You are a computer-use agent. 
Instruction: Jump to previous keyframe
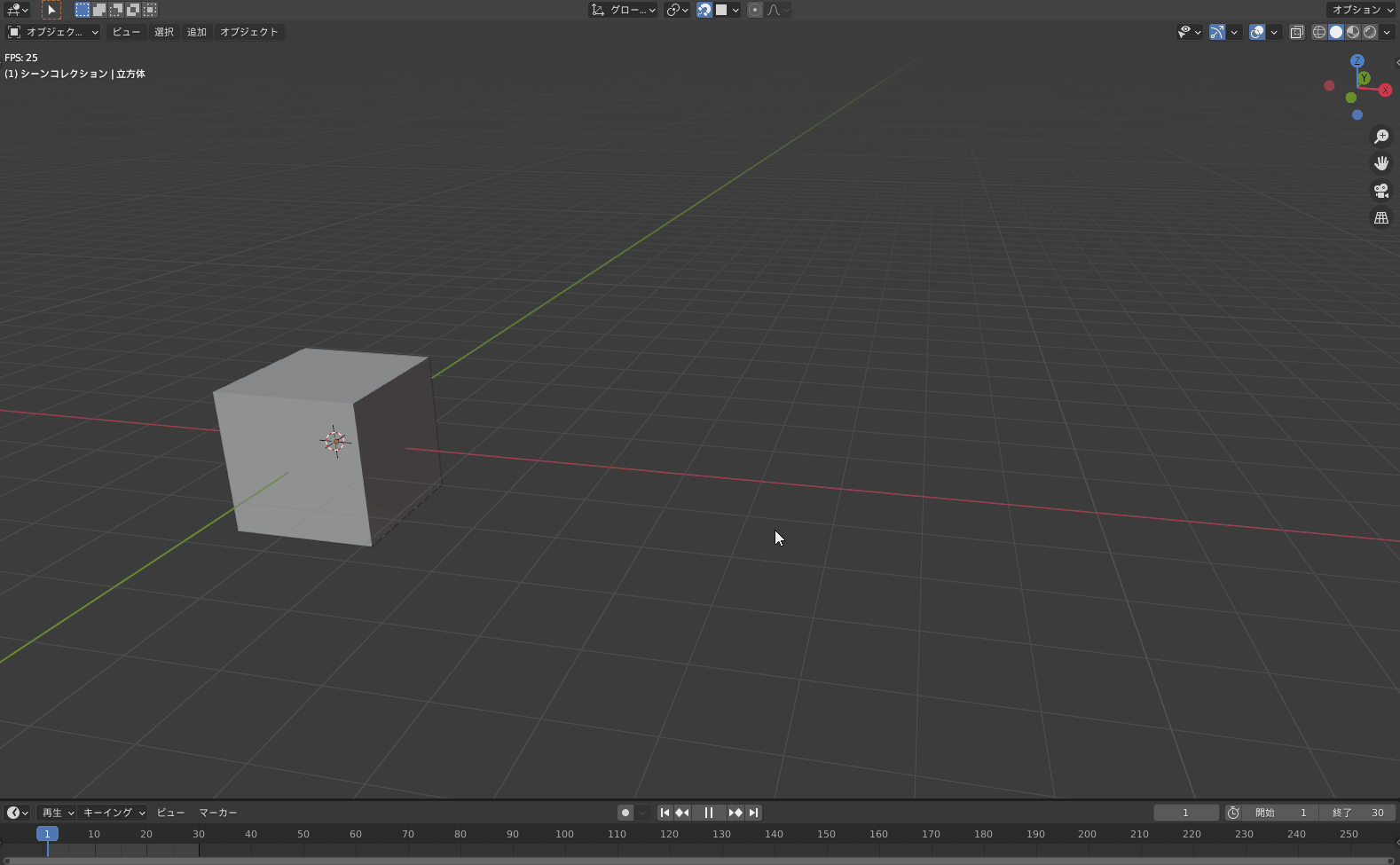tap(682, 813)
